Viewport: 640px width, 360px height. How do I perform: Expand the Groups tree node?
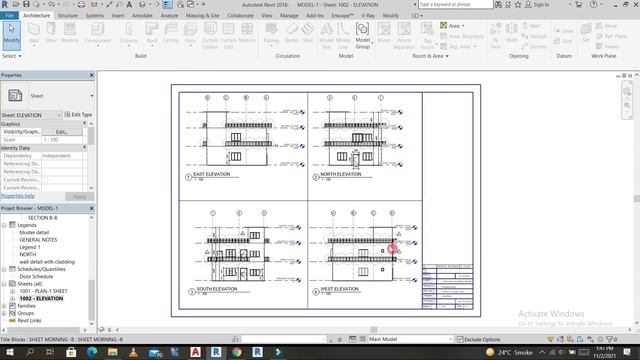pos(4,313)
